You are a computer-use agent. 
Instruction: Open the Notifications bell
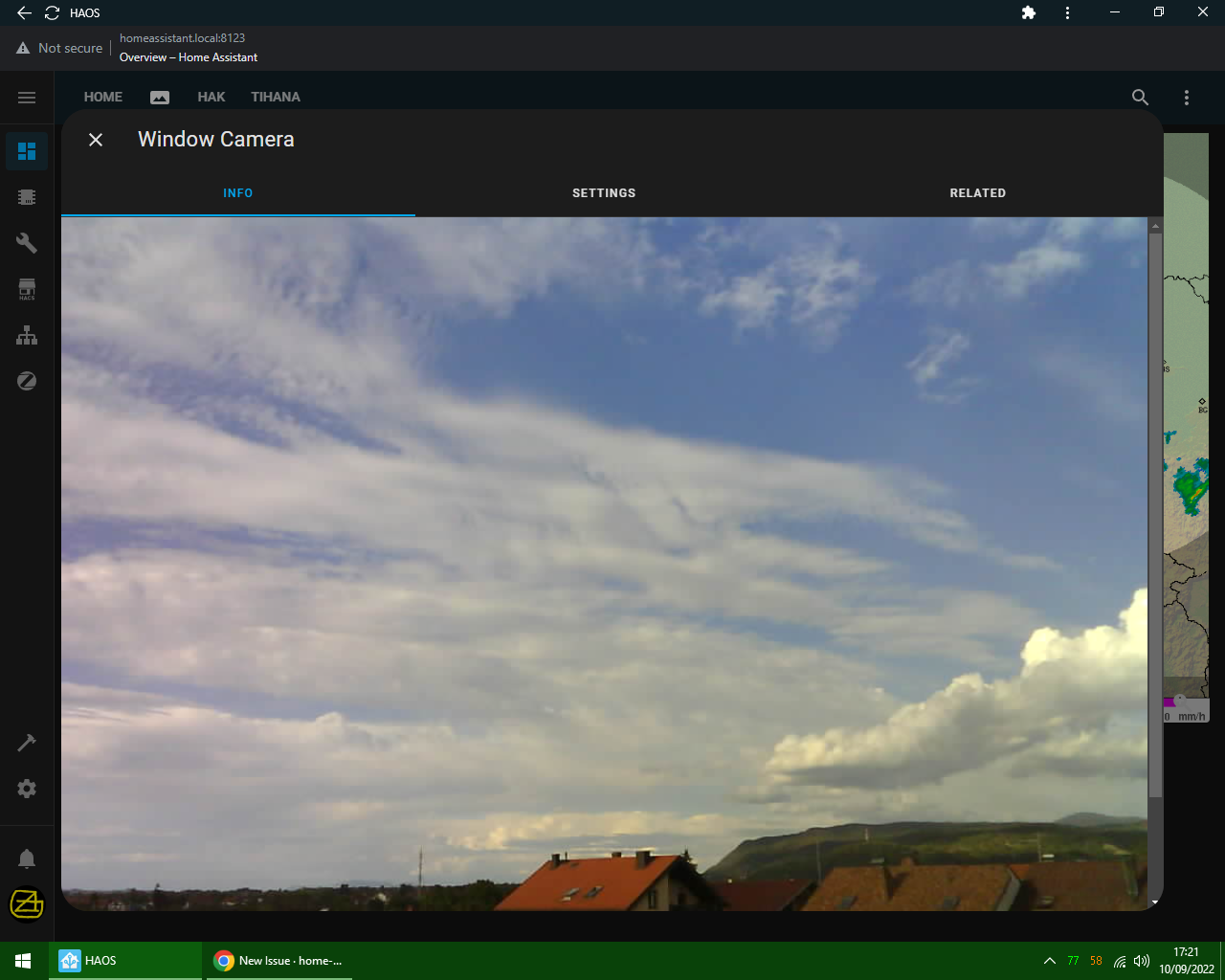point(27,858)
